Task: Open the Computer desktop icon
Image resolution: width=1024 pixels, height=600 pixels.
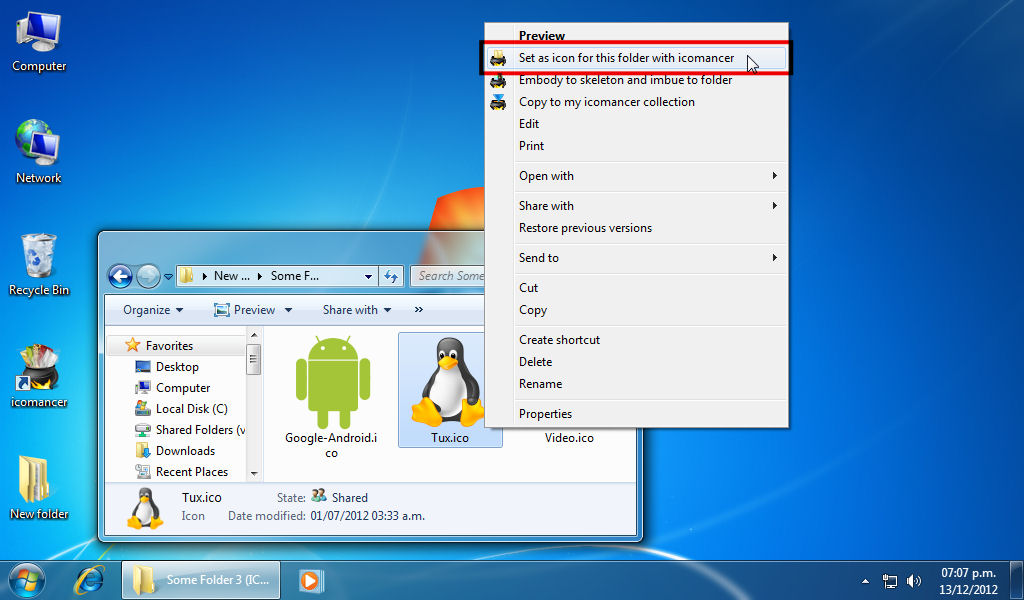Action: pos(39,42)
